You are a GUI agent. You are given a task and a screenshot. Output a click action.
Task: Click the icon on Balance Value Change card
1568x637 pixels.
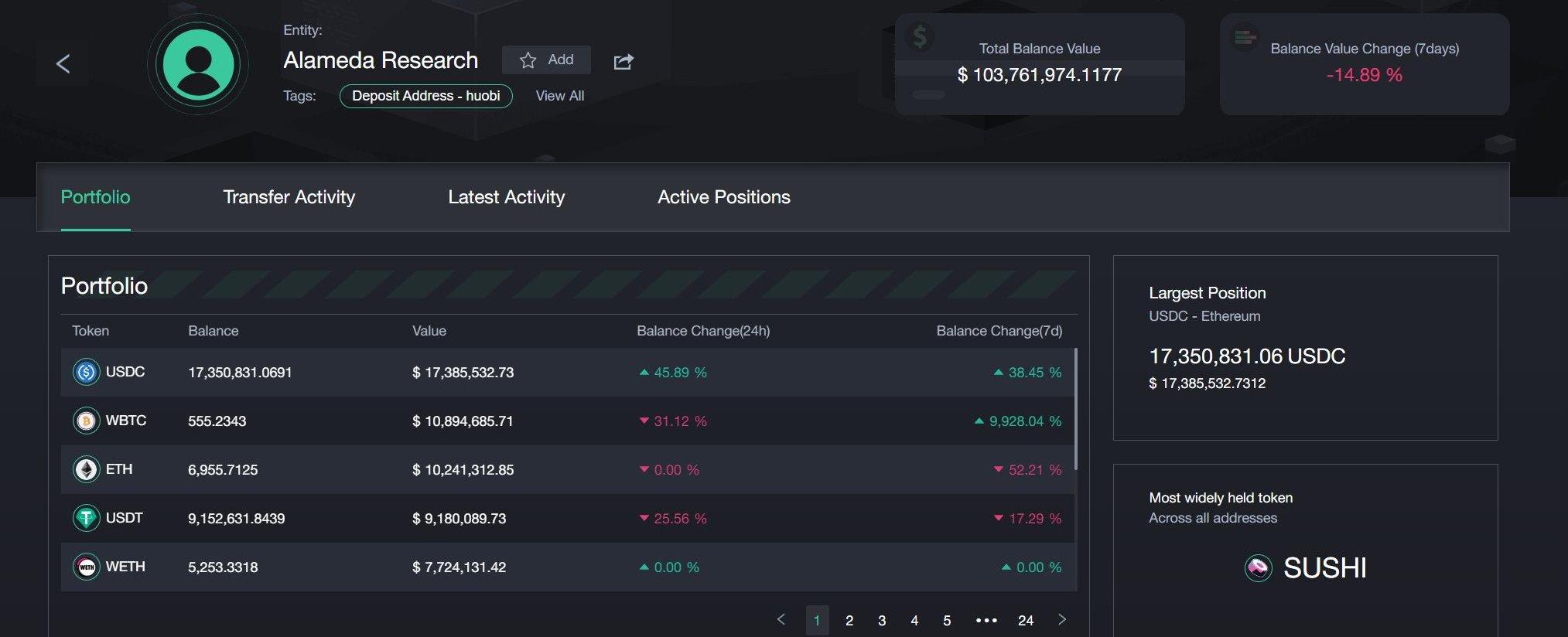coord(1245,36)
